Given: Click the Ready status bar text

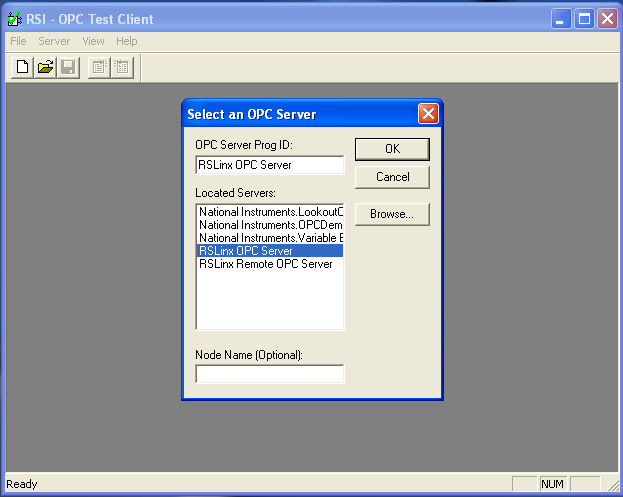Looking at the screenshot, I should (22, 484).
